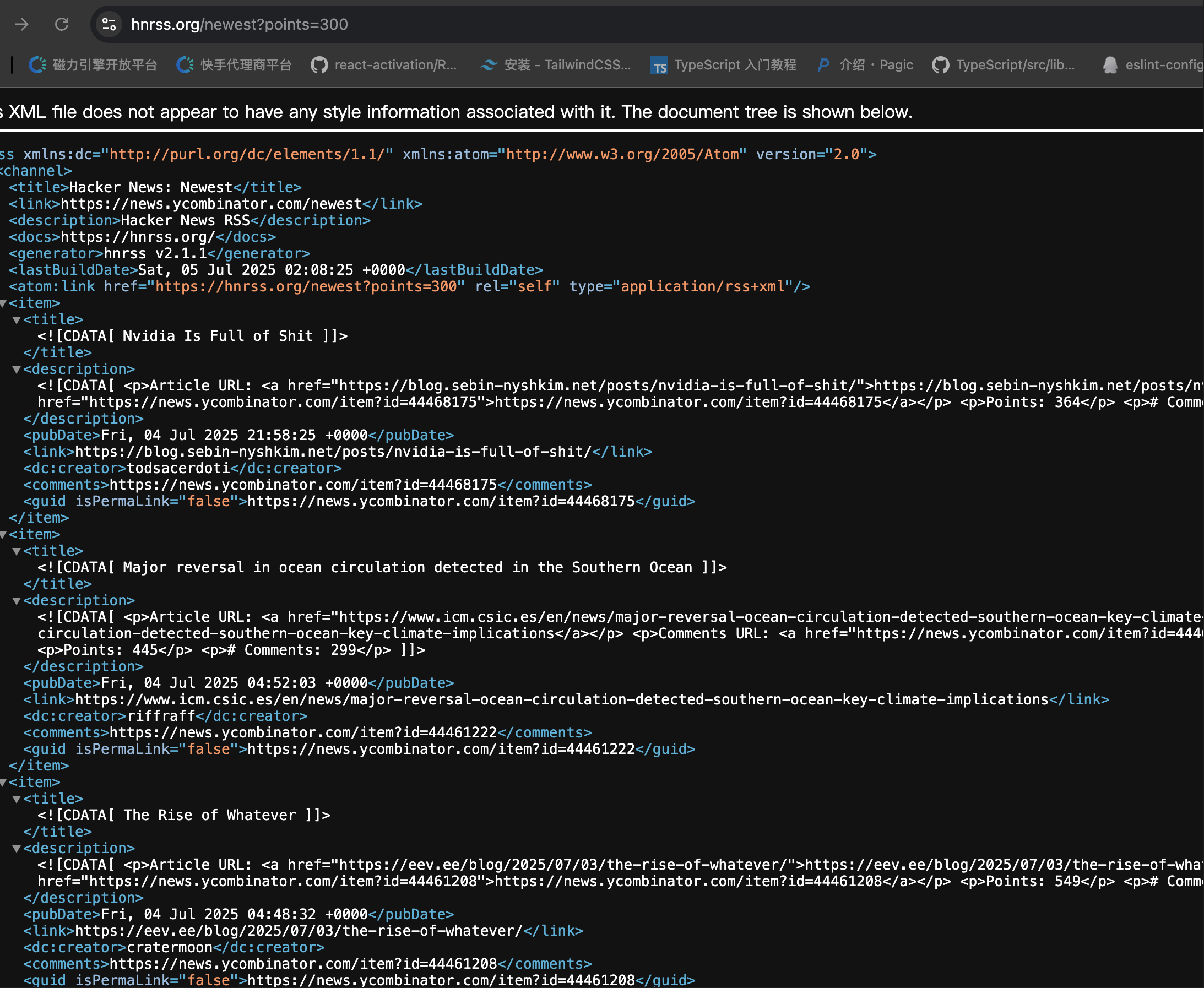Open TypeScript 入门教程 bookmark
This screenshot has height=988, width=1204.
724,66
